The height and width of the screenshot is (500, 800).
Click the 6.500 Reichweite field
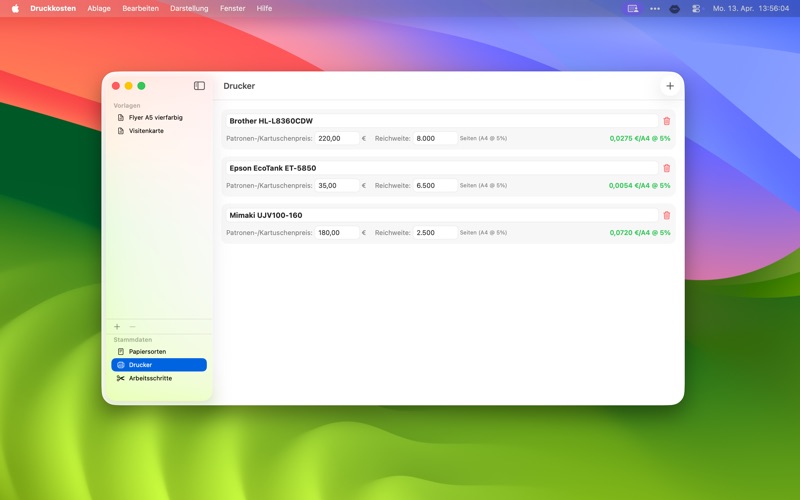[435, 185]
